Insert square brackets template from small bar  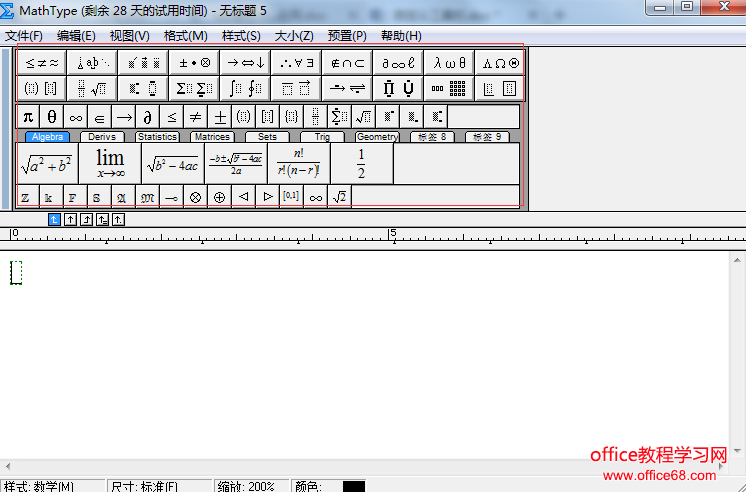click(267, 117)
